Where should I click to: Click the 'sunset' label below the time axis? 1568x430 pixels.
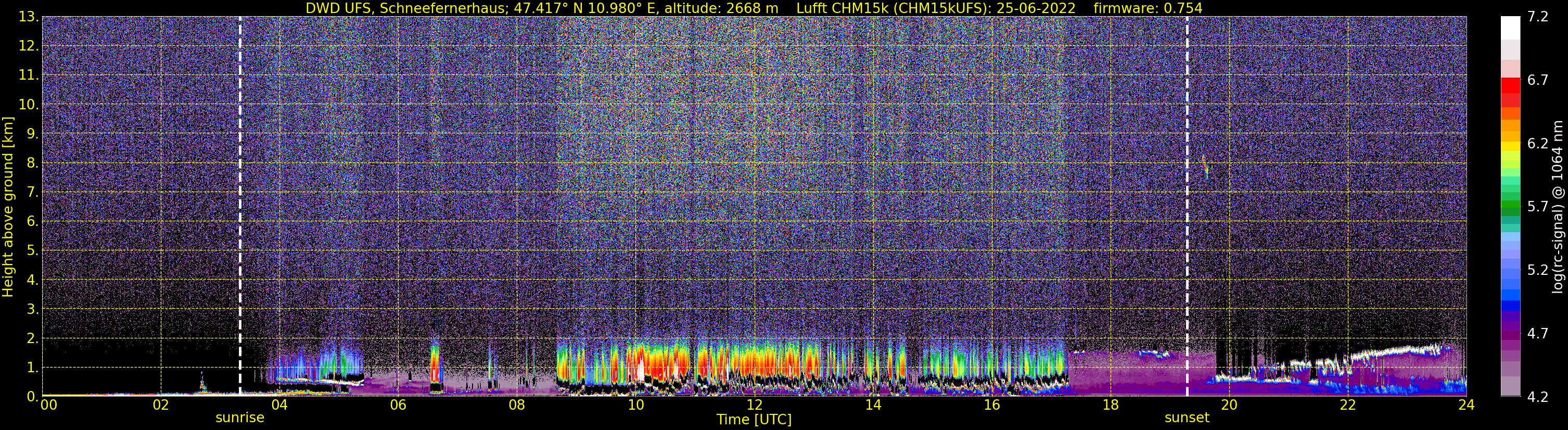click(x=1187, y=418)
